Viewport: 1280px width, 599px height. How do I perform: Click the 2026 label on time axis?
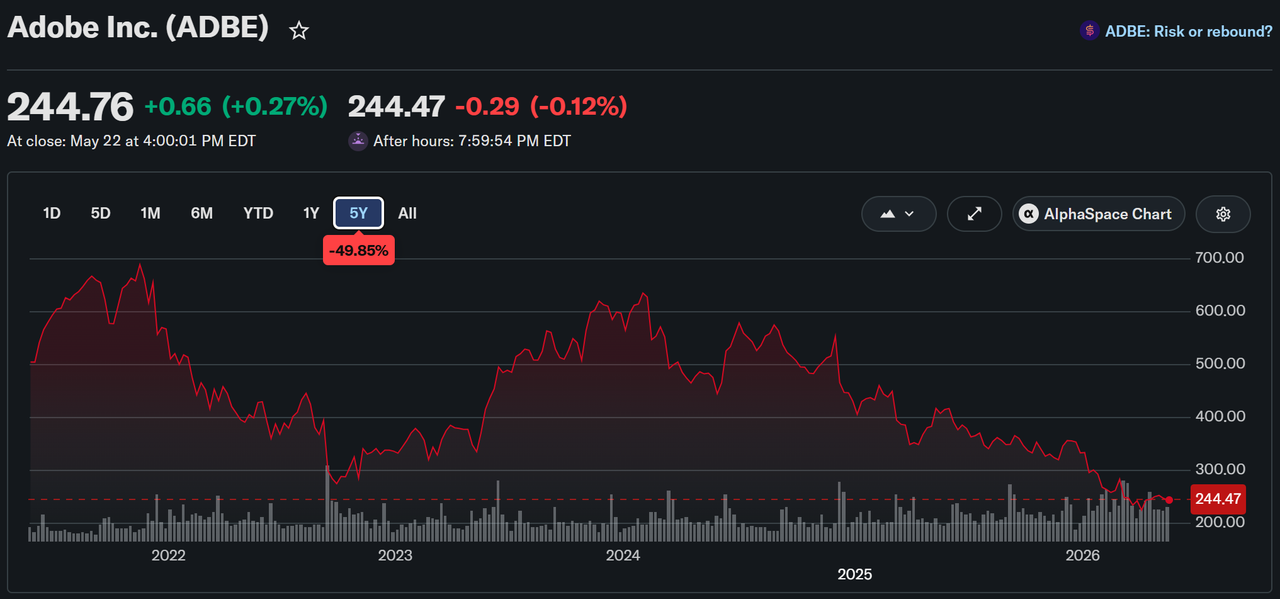[x=1083, y=555]
